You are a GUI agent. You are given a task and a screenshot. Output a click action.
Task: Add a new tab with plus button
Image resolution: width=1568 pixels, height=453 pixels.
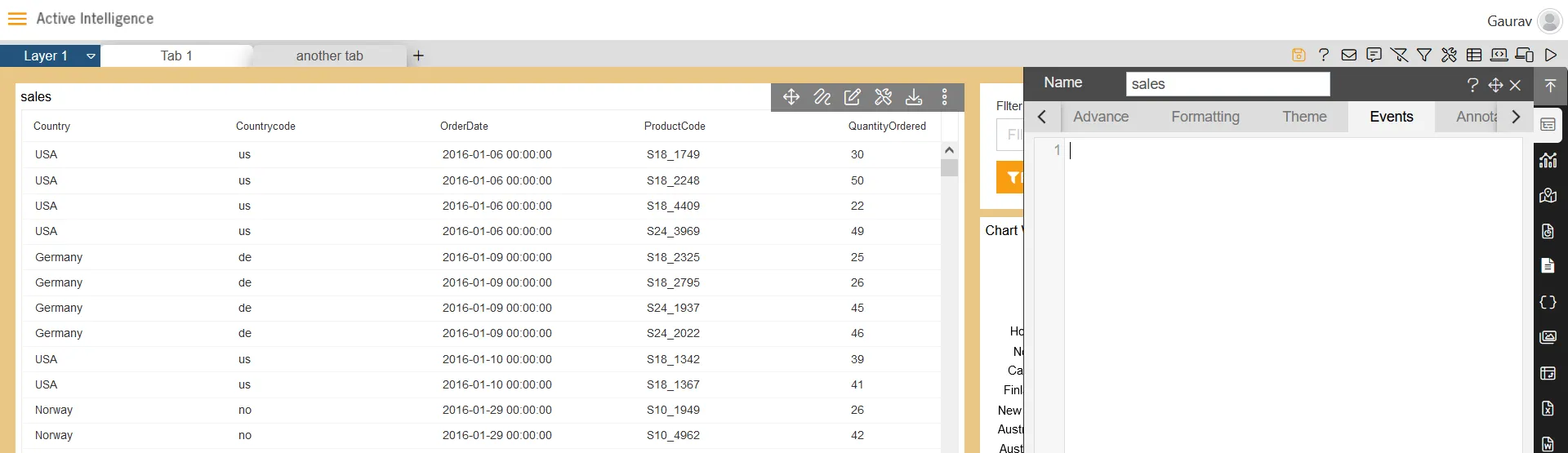[418, 56]
